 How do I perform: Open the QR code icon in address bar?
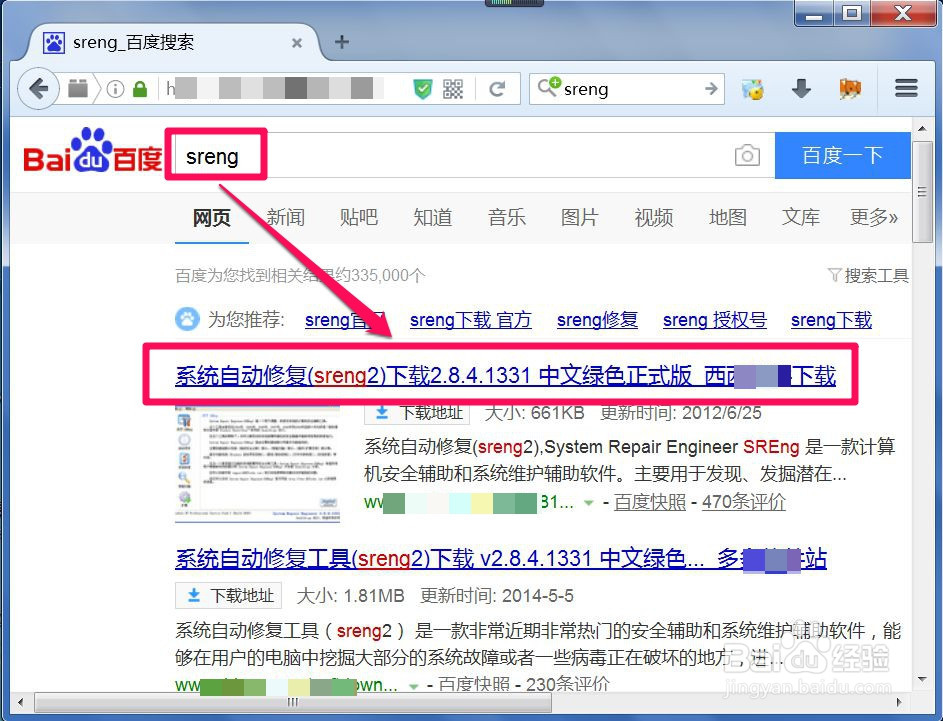(453, 90)
